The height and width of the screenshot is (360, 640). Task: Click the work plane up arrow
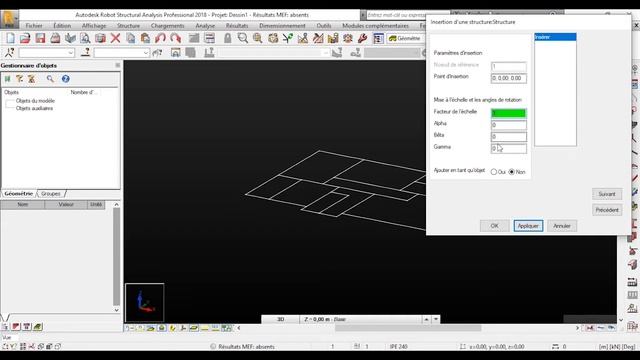click(426, 319)
